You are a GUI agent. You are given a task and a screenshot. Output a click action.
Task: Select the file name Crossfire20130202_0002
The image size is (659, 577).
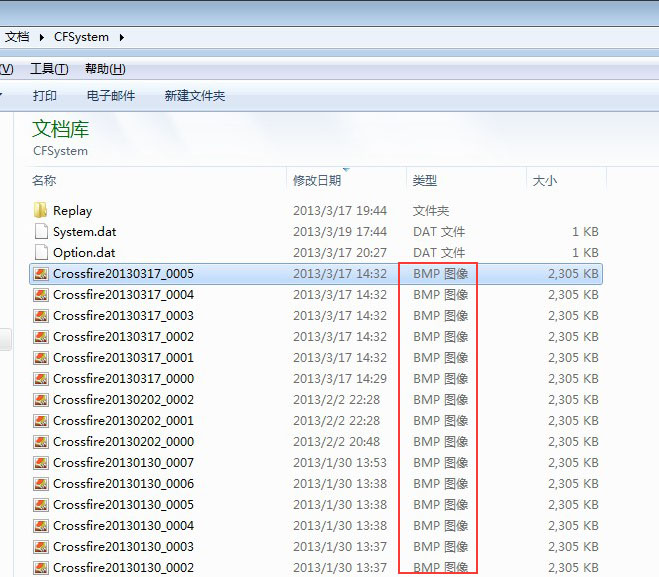point(124,400)
